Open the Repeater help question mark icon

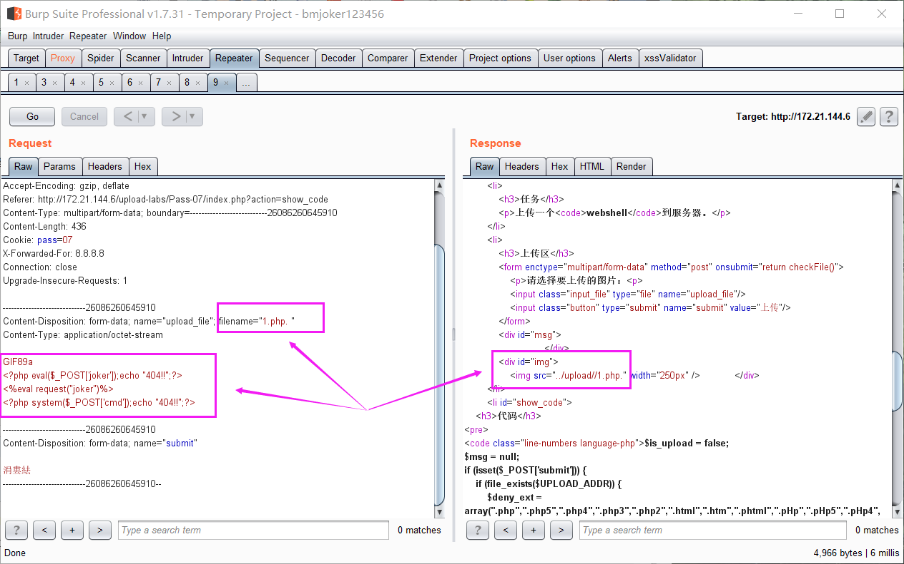(889, 116)
